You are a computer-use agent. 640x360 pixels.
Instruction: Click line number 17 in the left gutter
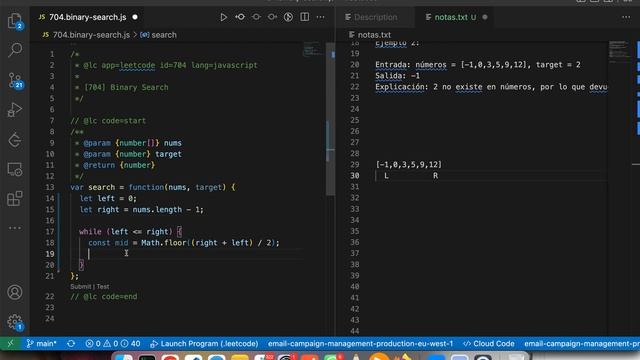[49, 232]
